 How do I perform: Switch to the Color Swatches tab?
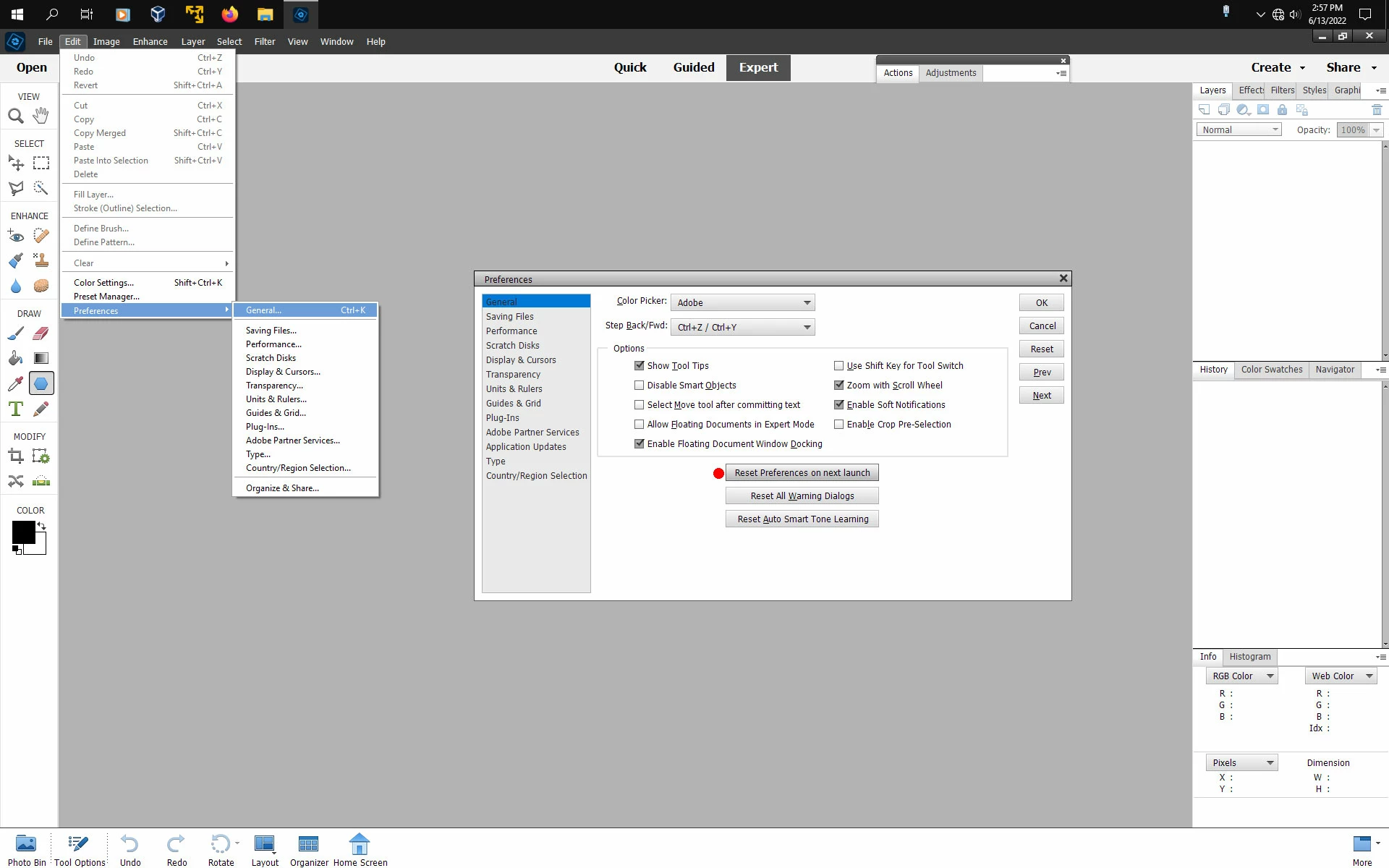tap(1271, 370)
